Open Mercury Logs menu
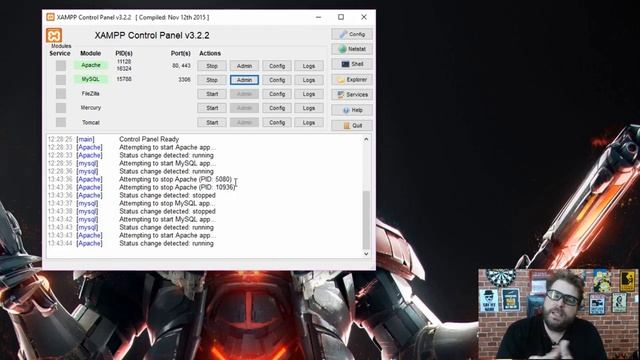The width and height of the screenshot is (640, 360). pos(309,108)
